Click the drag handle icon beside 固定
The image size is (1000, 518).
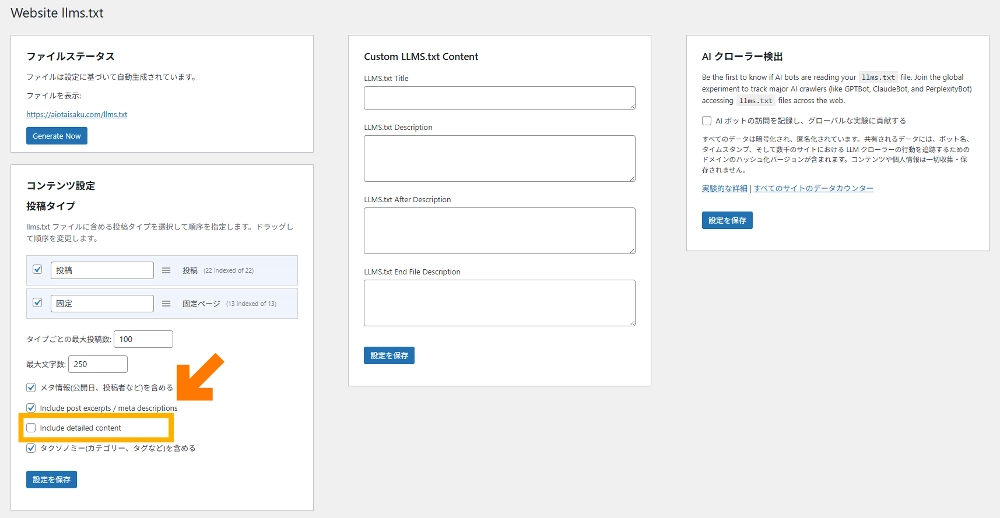(166, 303)
